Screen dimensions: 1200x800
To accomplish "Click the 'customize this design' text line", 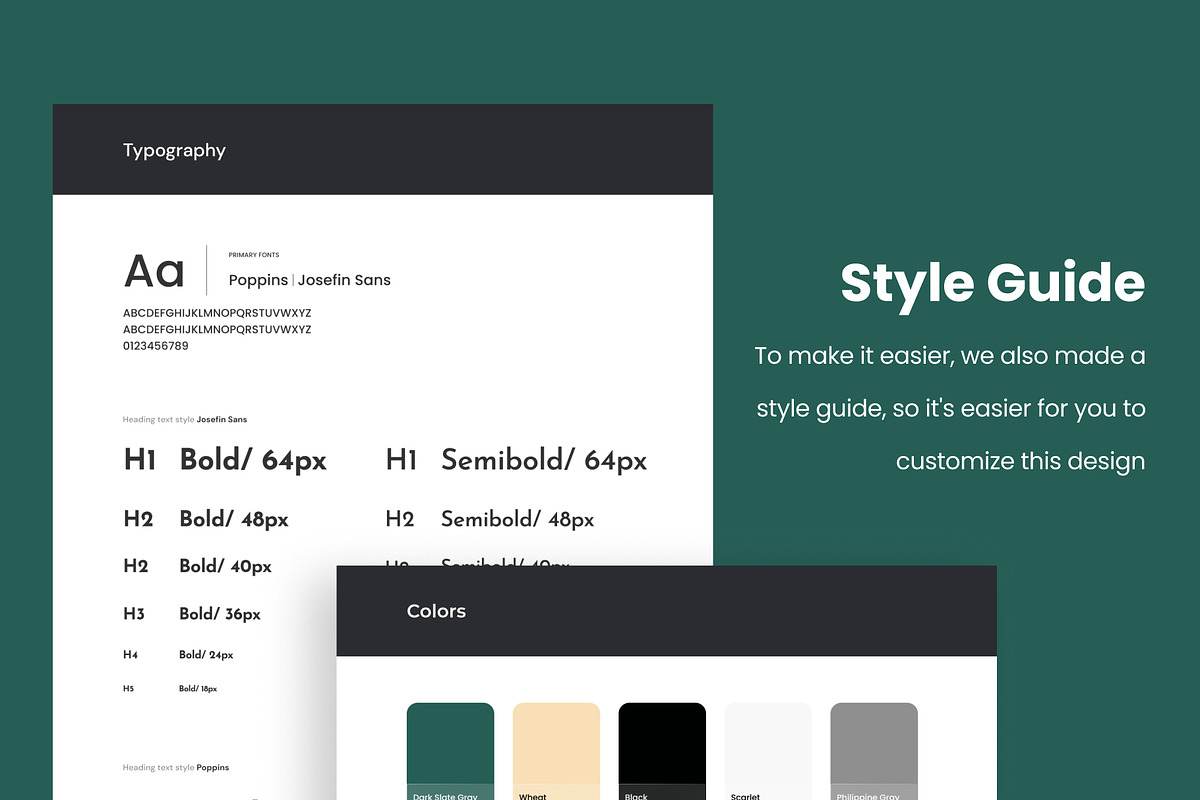I will pyautogui.click(x=1020, y=462).
